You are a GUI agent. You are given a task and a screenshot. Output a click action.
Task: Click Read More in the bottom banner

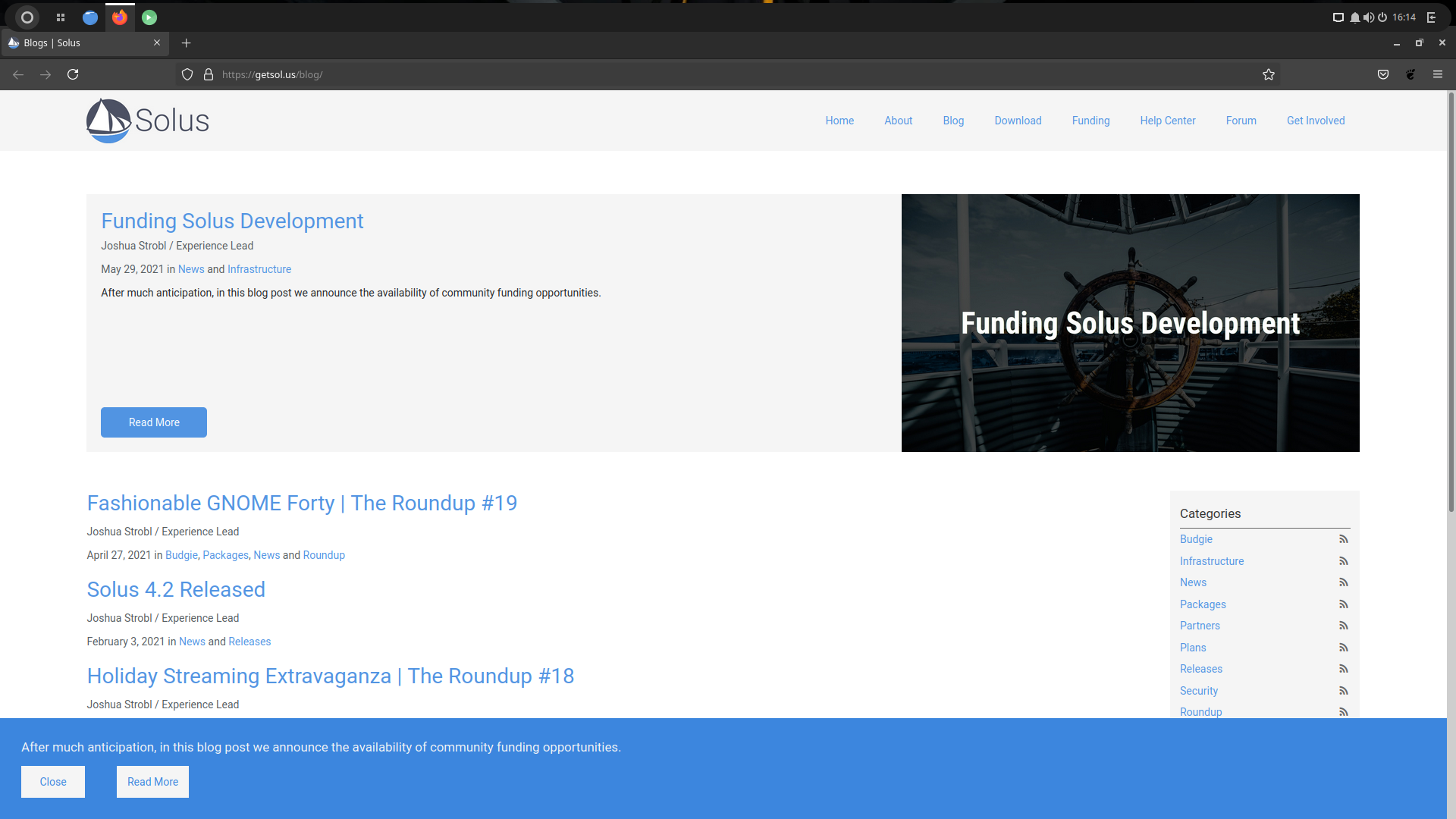[x=152, y=782]
